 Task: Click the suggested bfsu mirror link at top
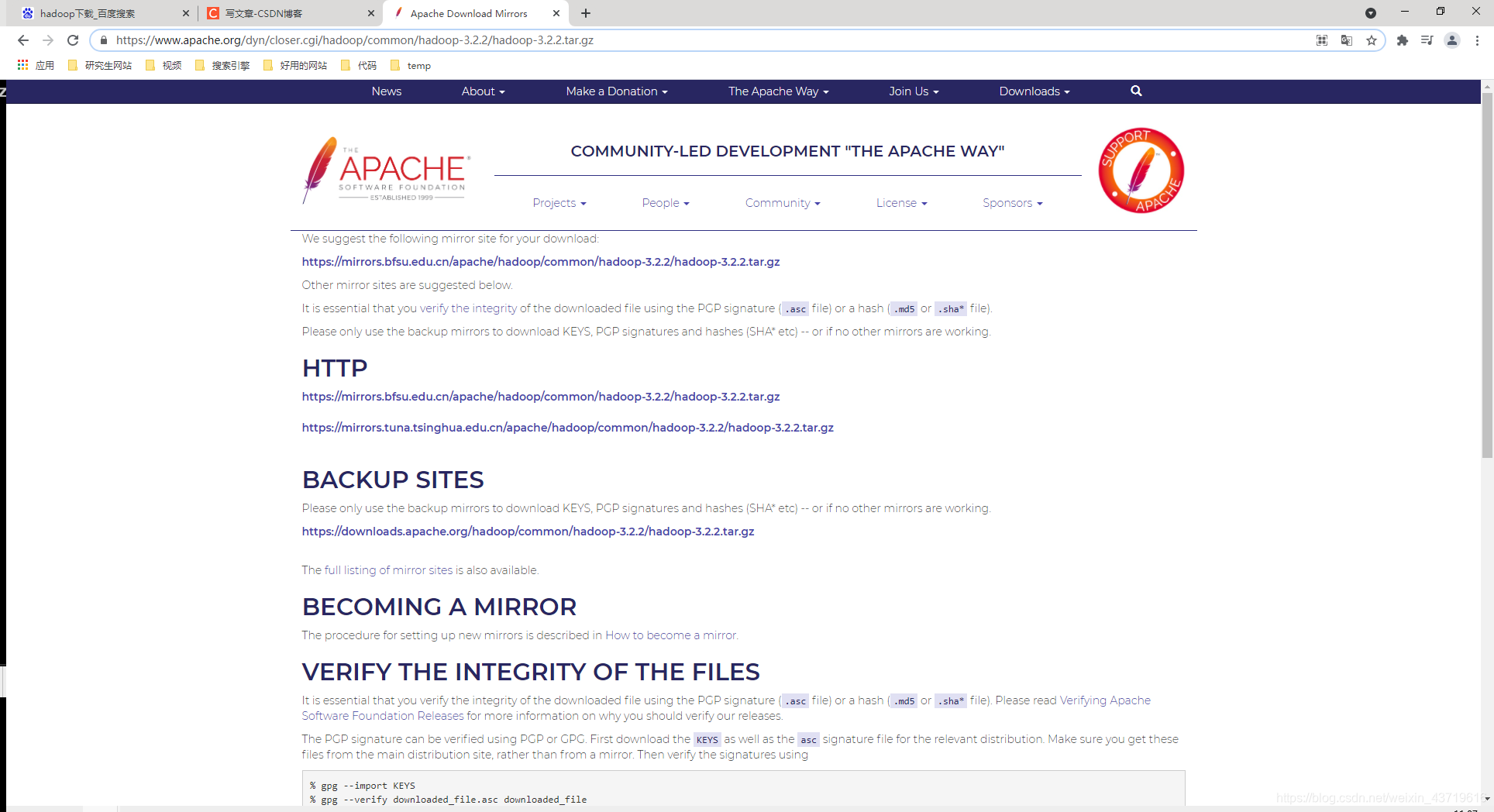[541, 262]
